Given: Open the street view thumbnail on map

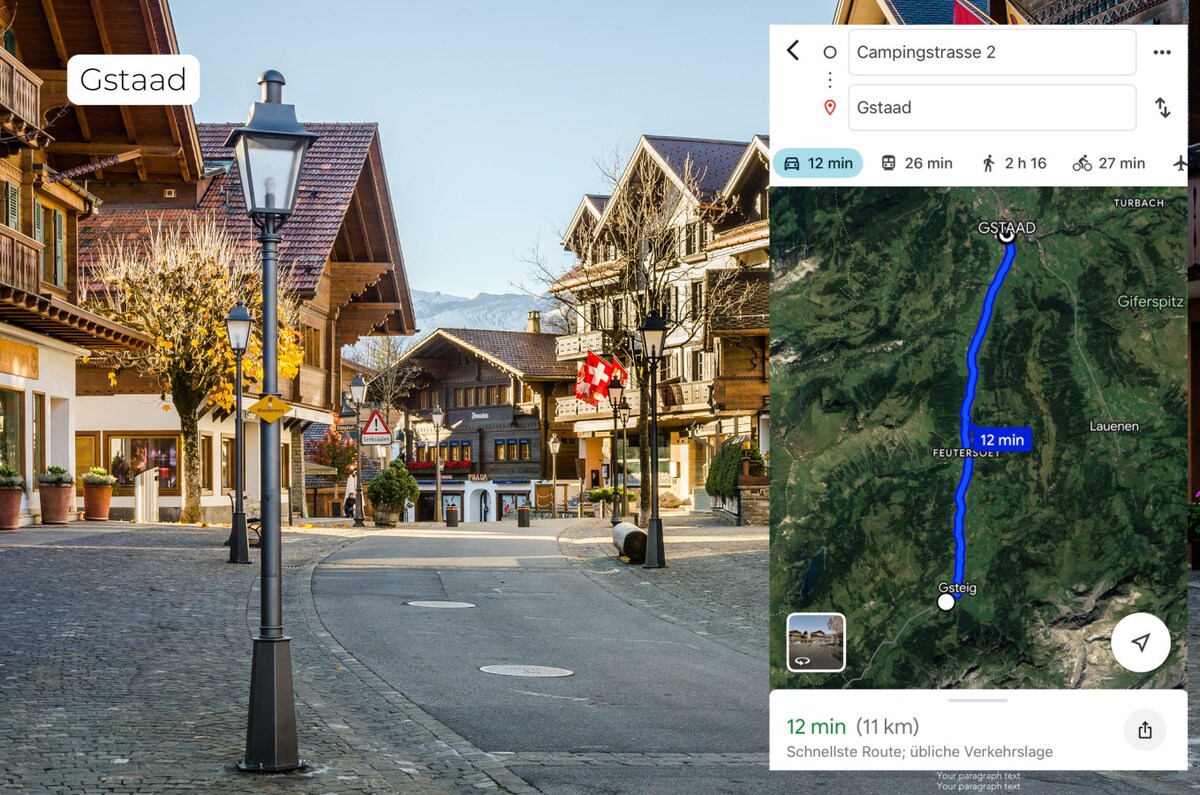Looking at the screenshot, I should click(816, 642).
